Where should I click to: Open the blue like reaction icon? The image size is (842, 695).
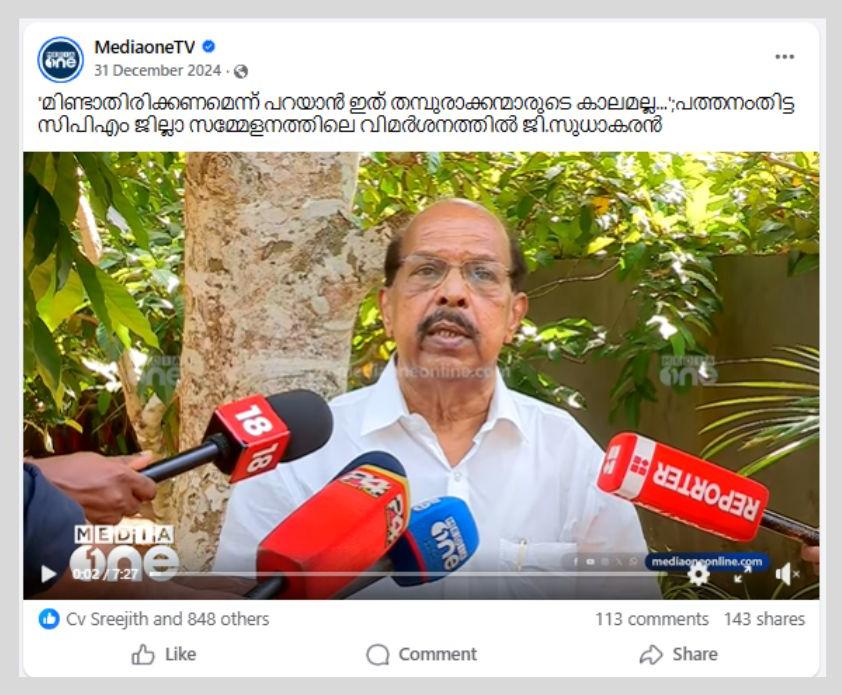(x=49, y=619)
